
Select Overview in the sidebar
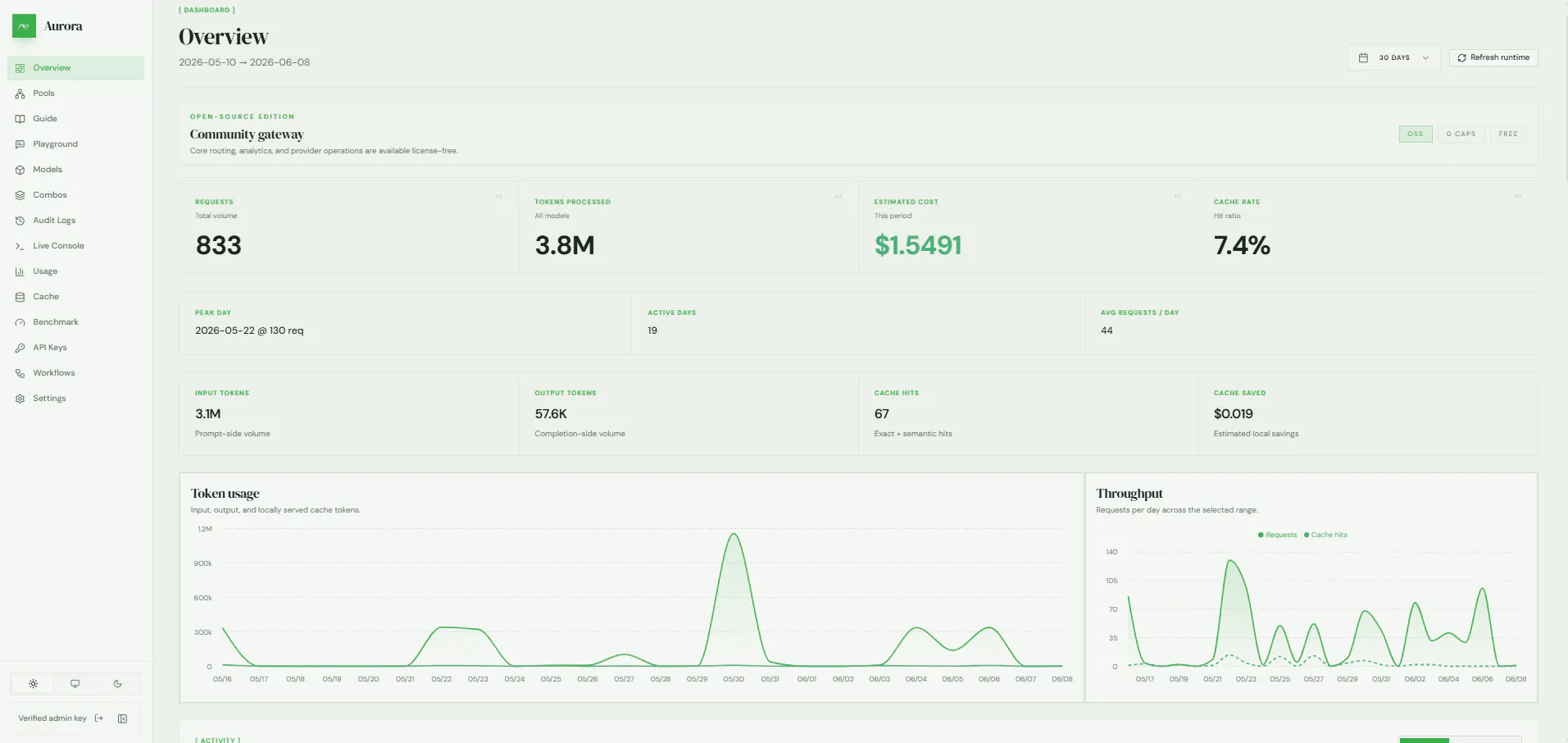pos(76,68)
